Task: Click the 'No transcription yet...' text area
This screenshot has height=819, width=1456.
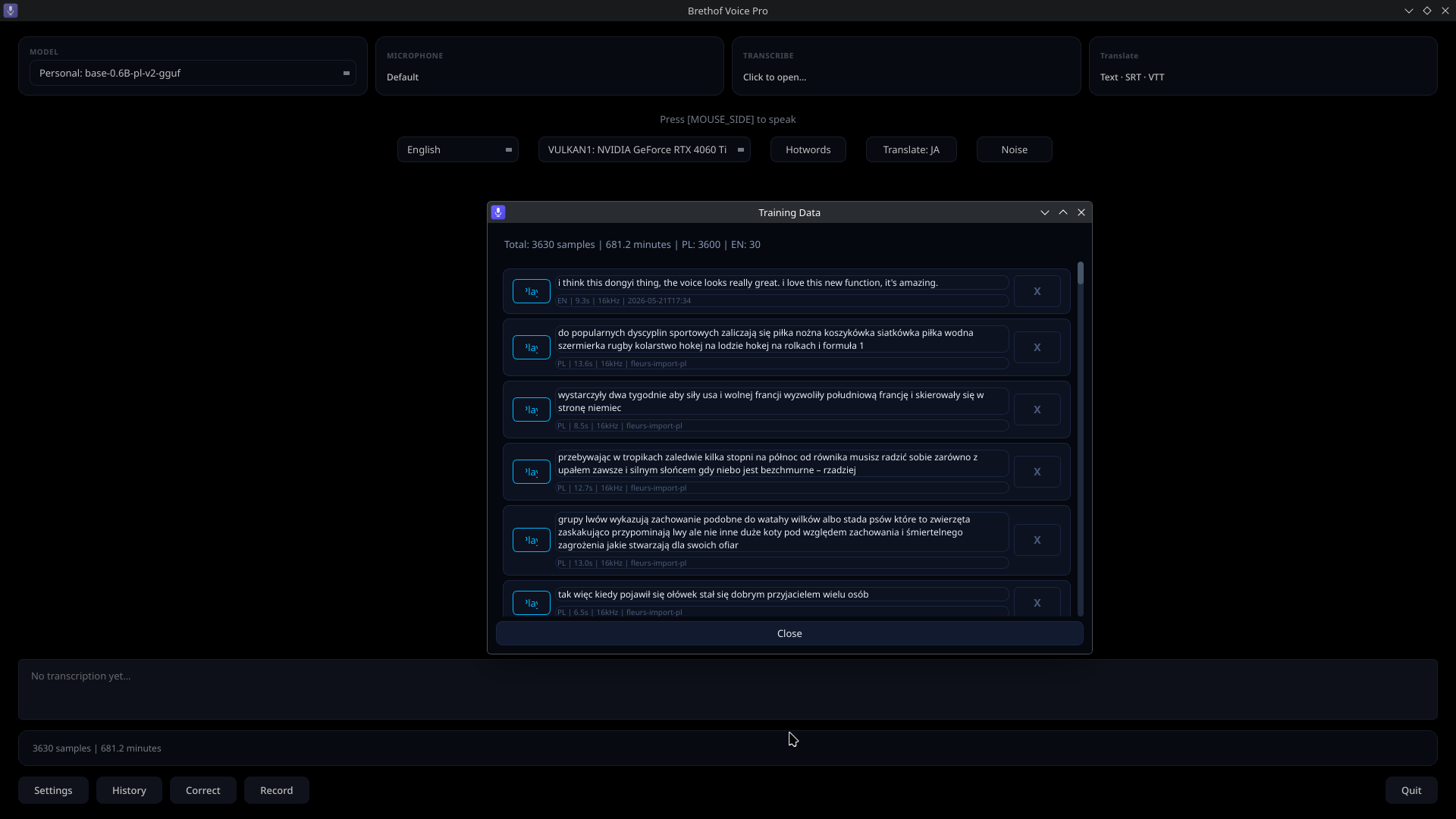Action: tap(728, 689)
